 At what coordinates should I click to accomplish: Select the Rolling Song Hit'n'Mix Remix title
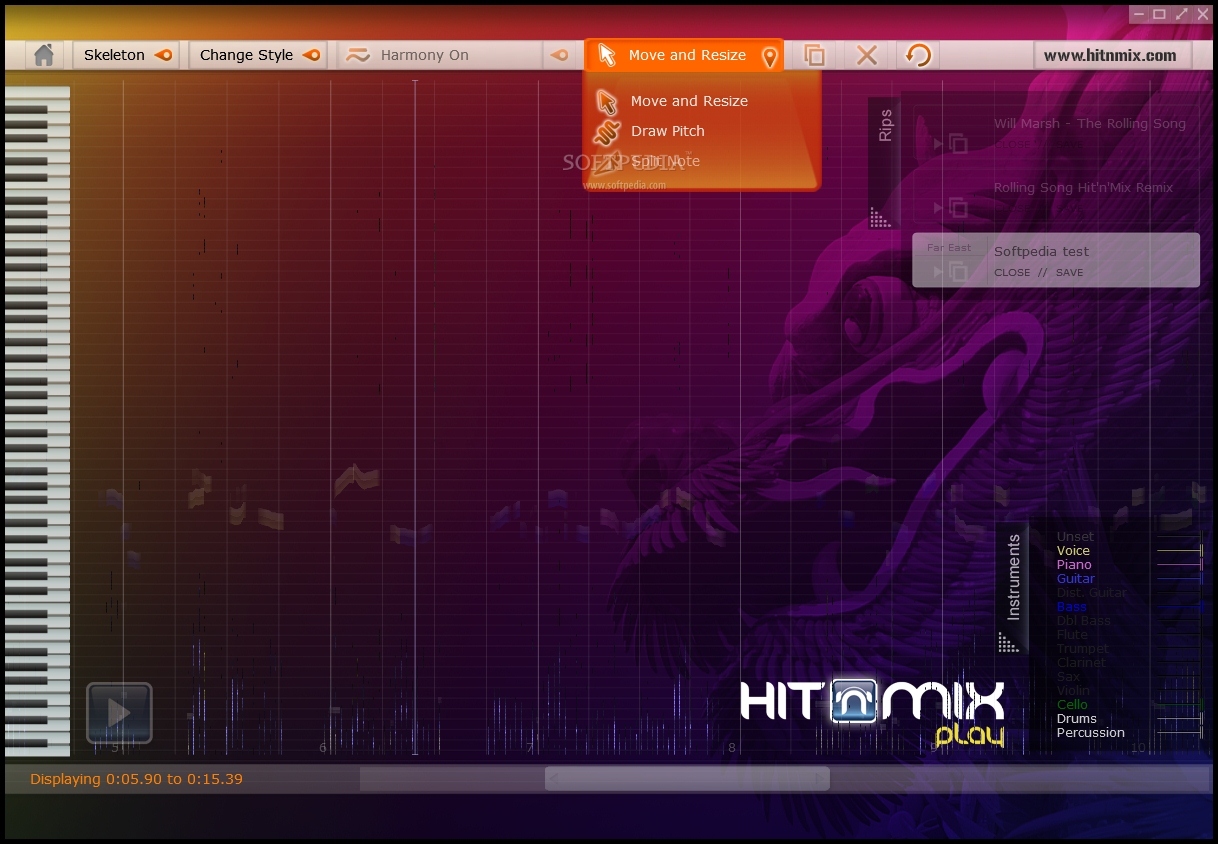(1083, 188)
